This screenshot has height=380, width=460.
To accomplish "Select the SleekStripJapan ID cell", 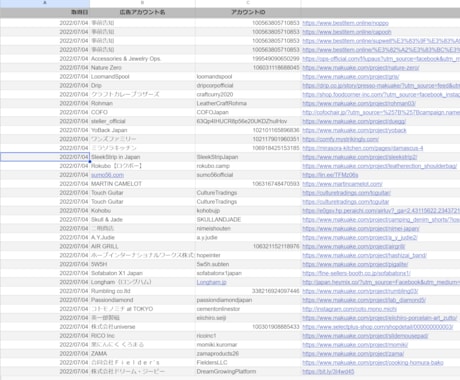I will click(x=248, y=157).
